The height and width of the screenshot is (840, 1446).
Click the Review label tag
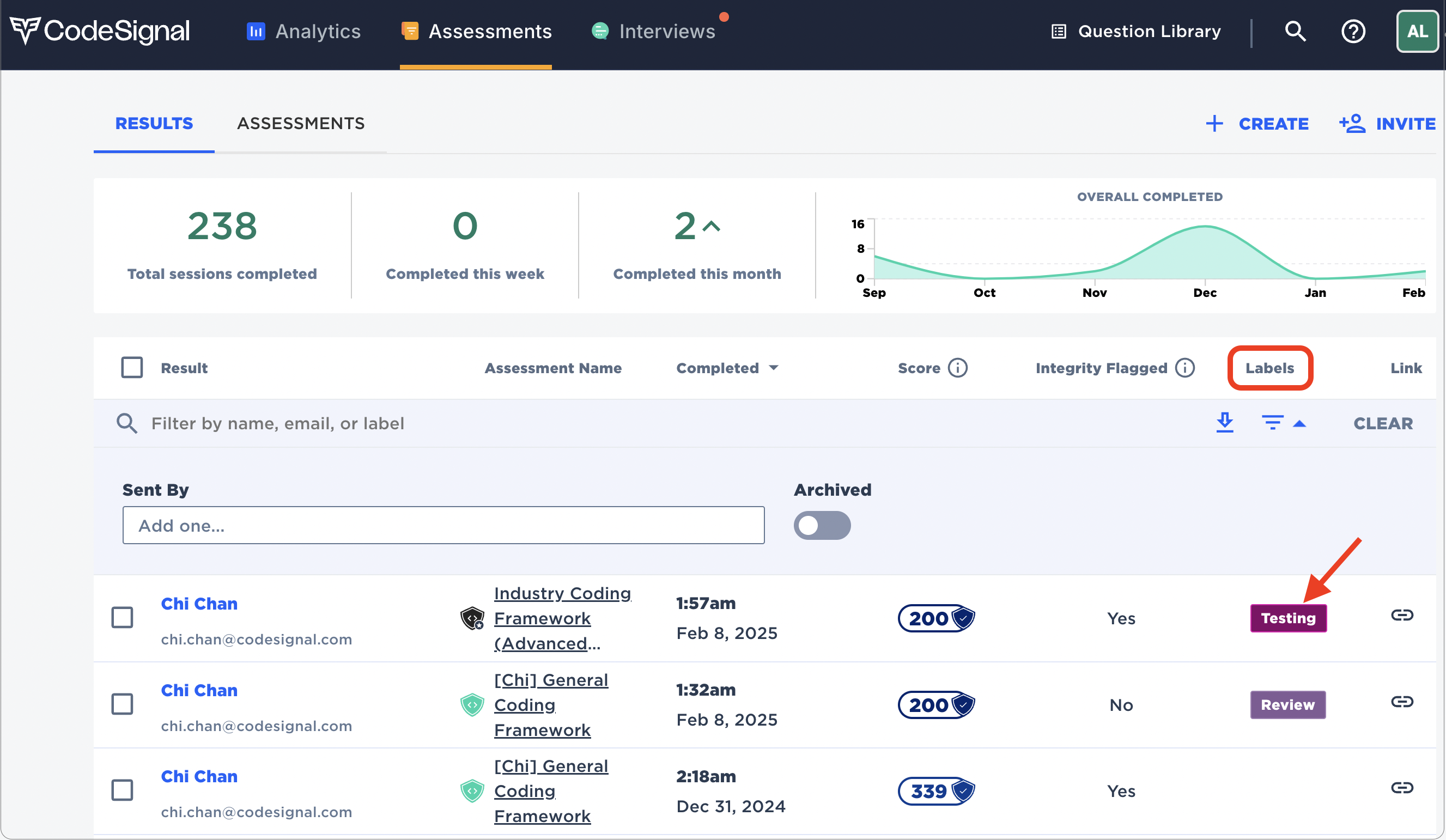click(x=1287, y=704)
